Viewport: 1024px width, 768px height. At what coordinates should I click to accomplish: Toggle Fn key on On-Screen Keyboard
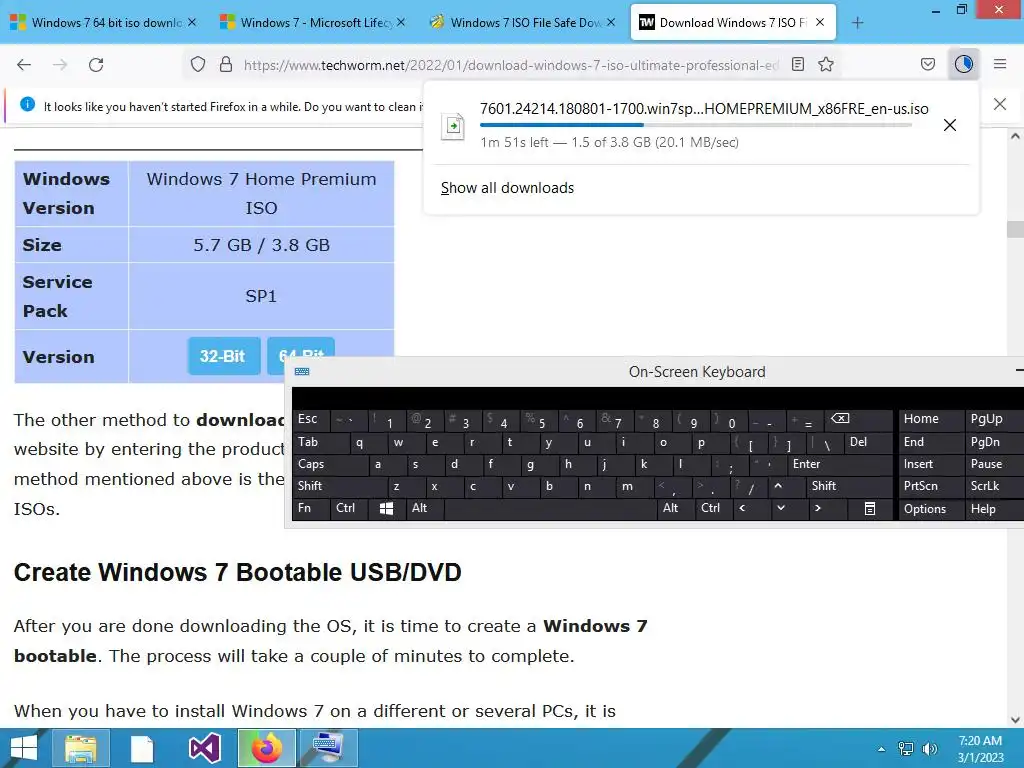click(311, 508)
